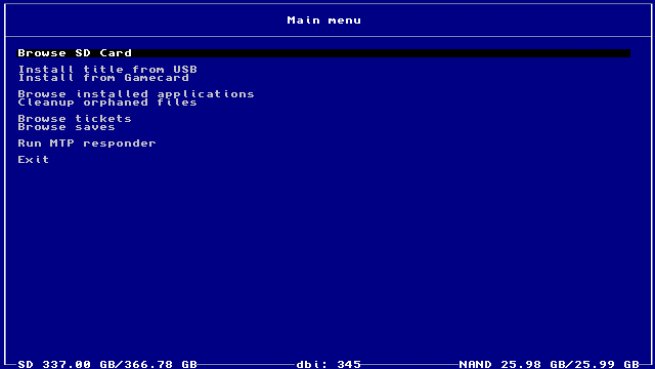Open Browse saves entry

click(x=66, y=127)
